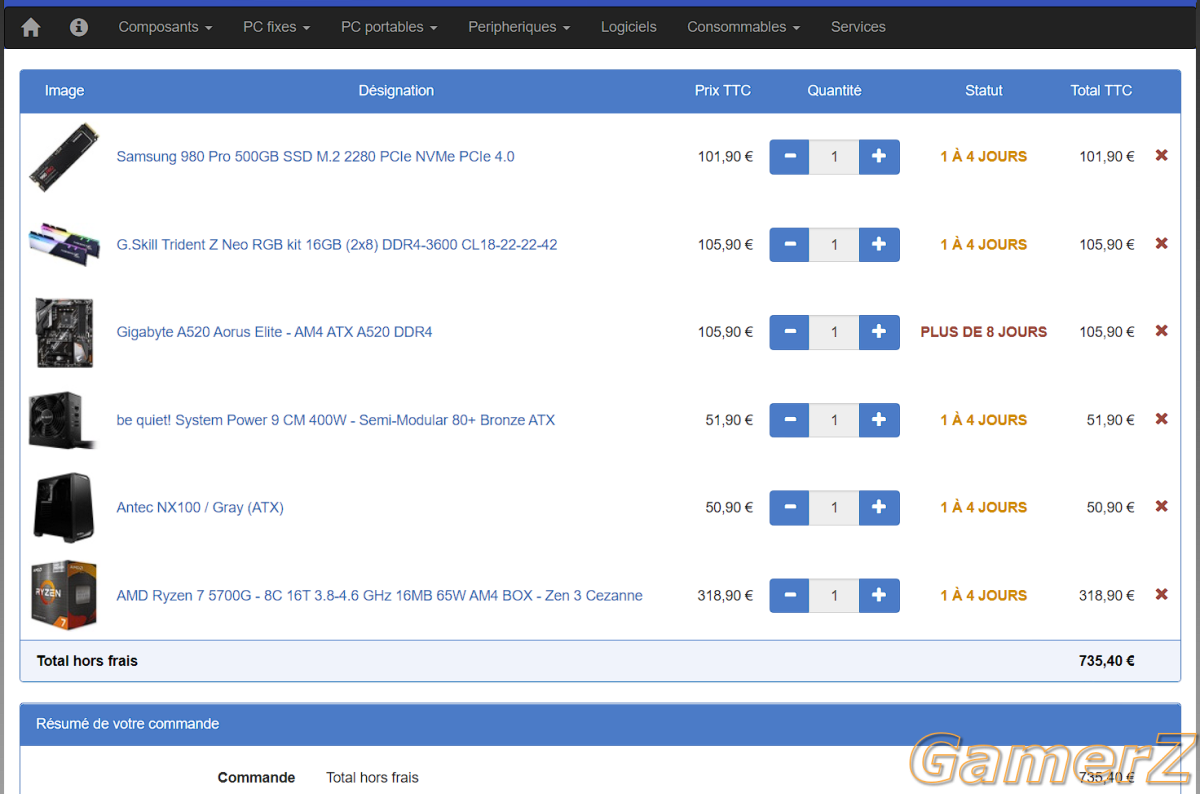This screenshot has height=794, width=1200.
Task: Increase quantity of Samsung 980 Pro SSD
Action: tap(879, 157)
